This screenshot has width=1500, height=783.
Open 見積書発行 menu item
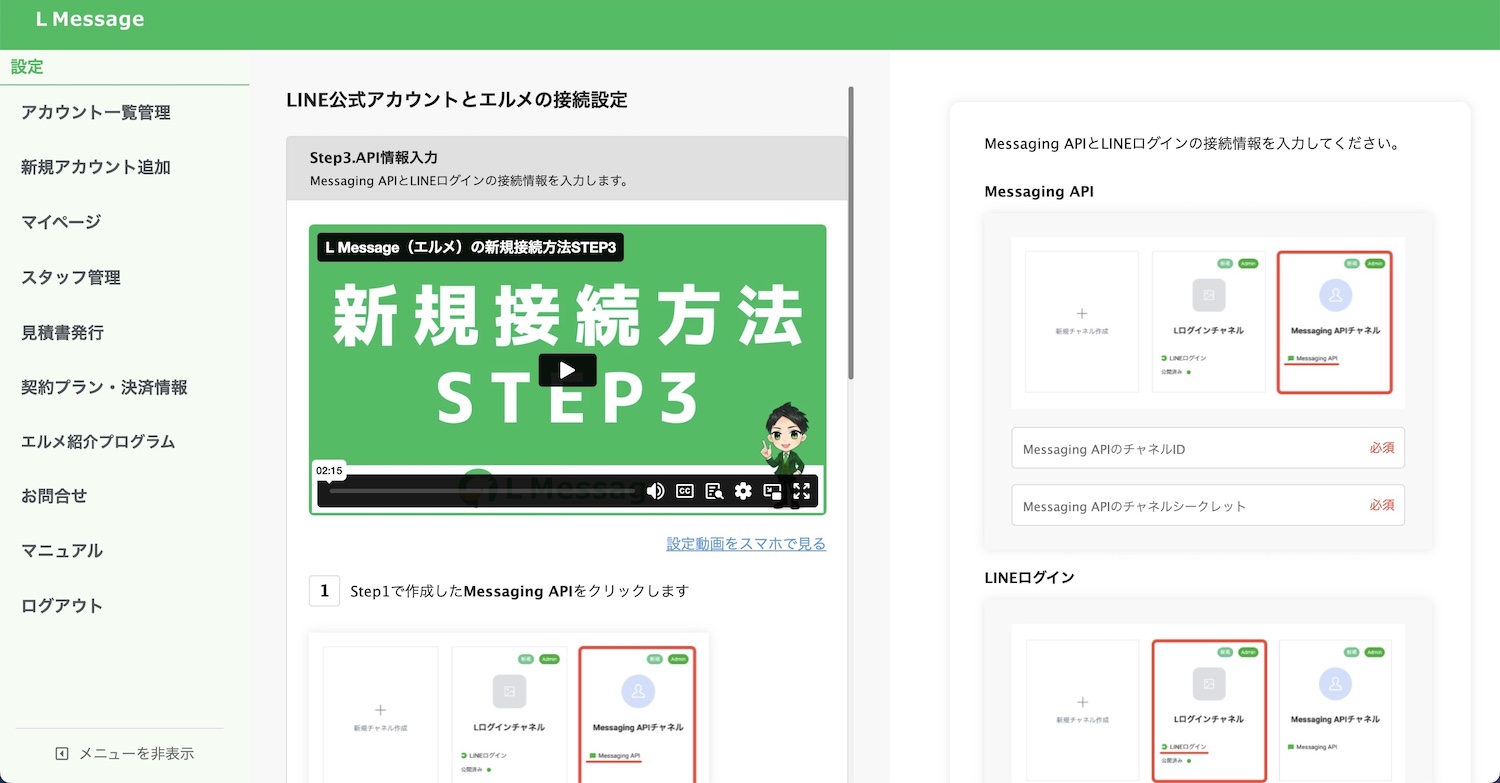point(62,332)
